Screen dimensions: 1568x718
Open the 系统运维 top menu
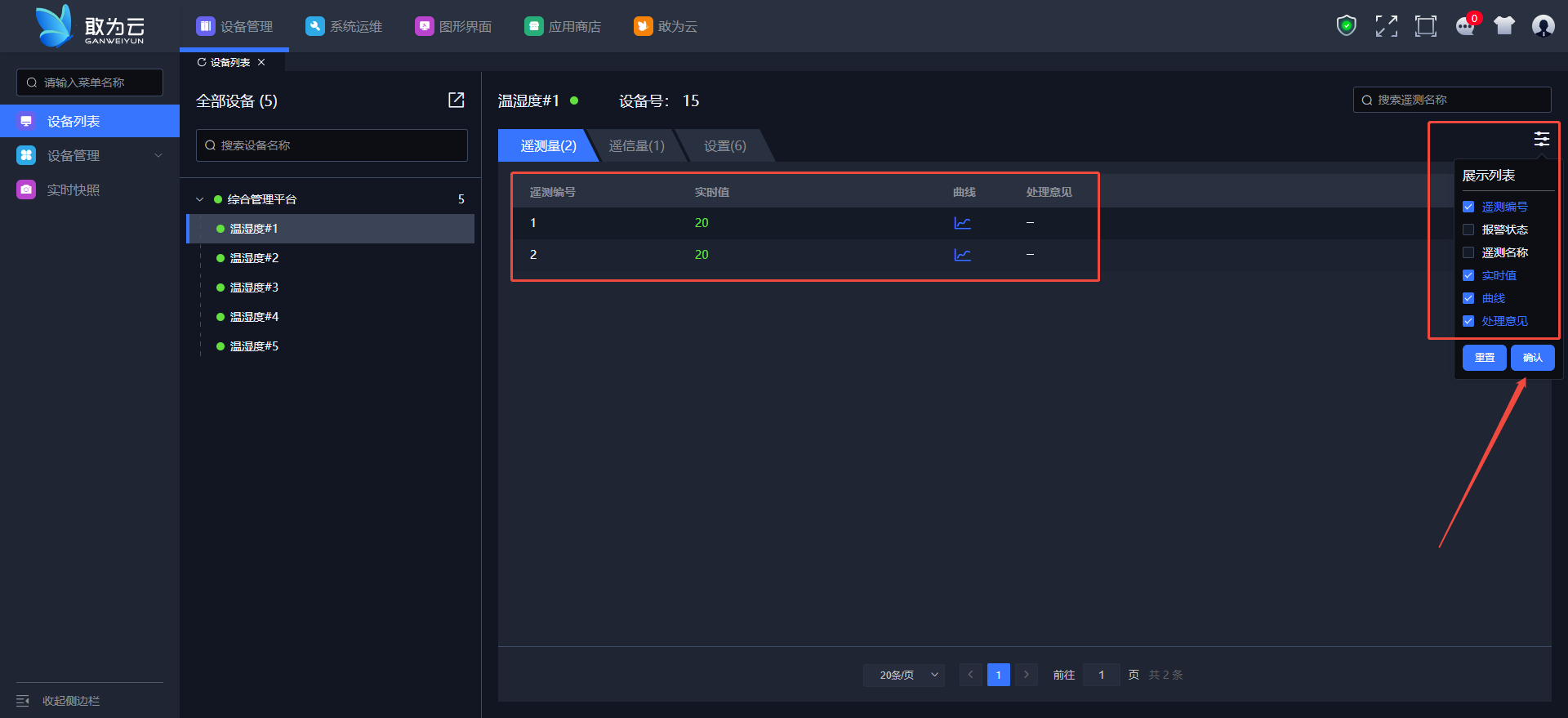pos(344,26)
